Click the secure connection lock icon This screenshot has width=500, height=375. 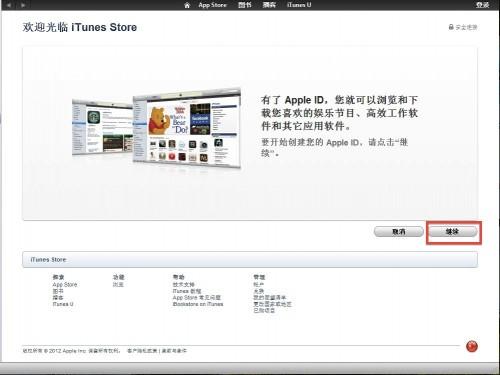[451, 27]
